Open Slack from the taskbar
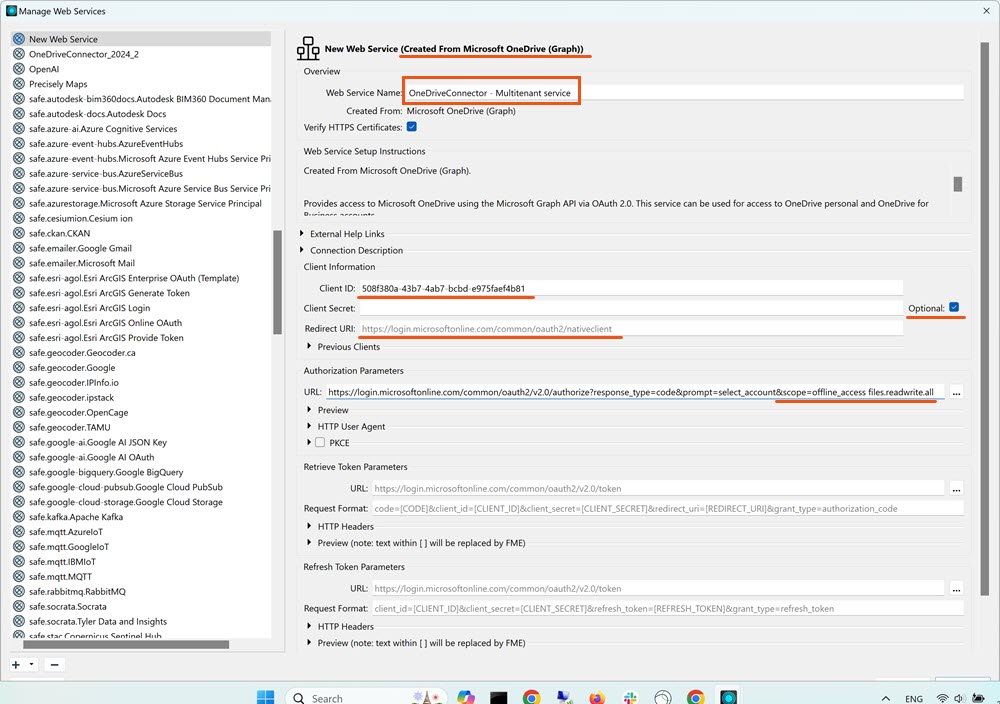Screen dimensions: 1000x704 click(630, 698)
